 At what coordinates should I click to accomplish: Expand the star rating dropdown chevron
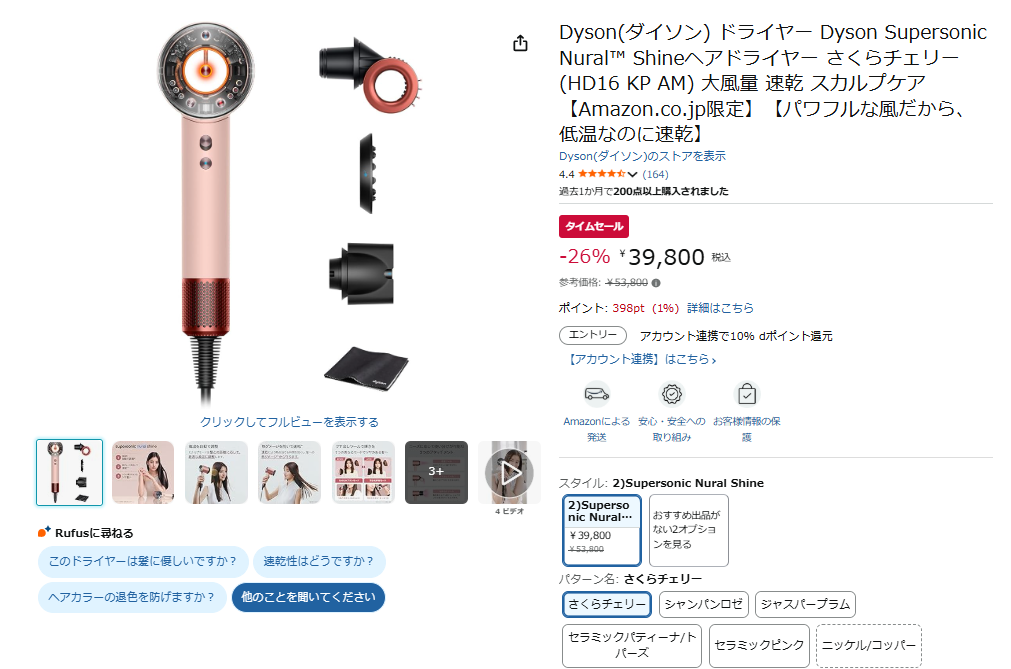pyautogui.click(x=633, y=175)
